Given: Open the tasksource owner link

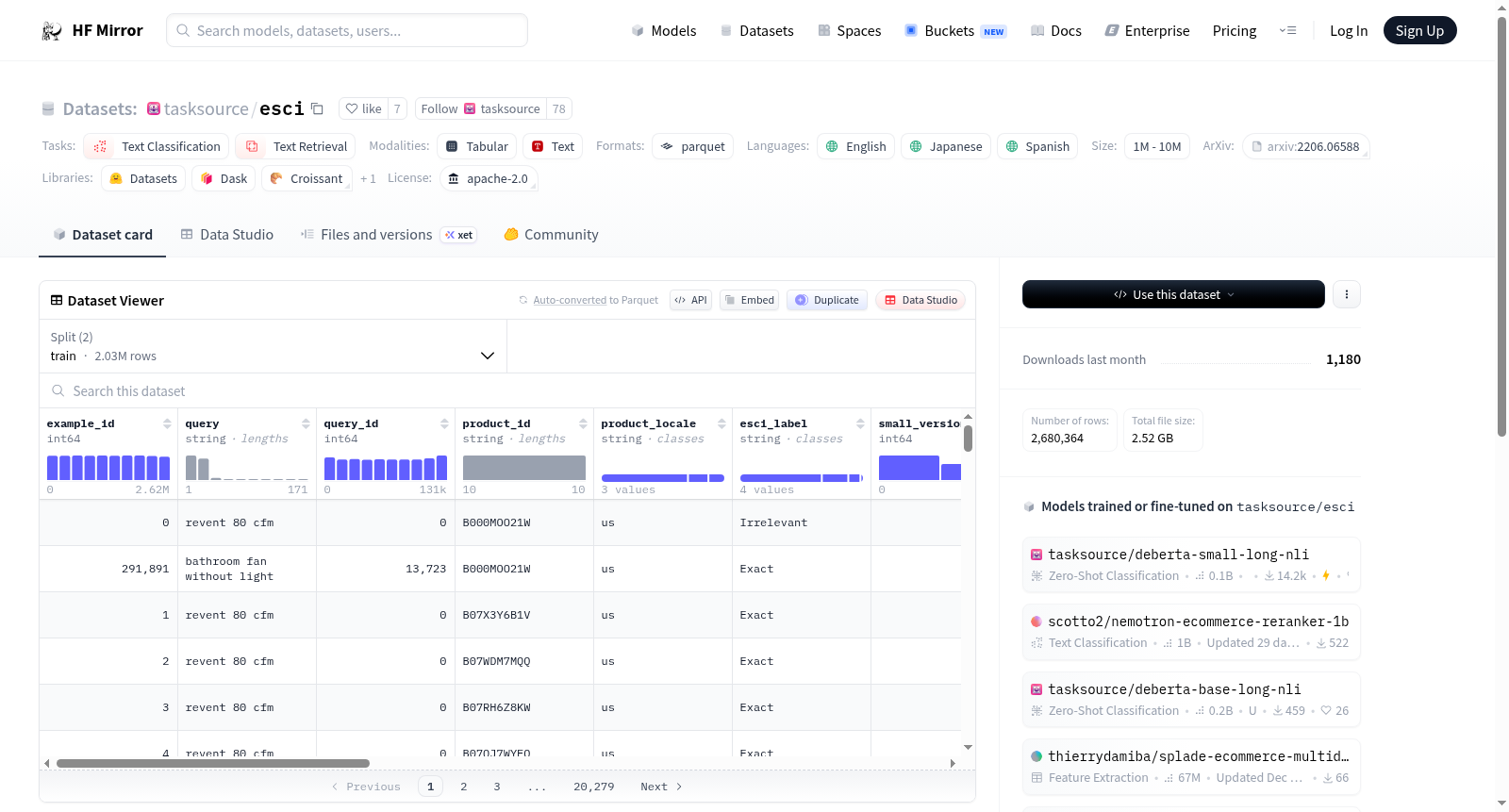Looking at the screenshot, I should tap(207, 109).
